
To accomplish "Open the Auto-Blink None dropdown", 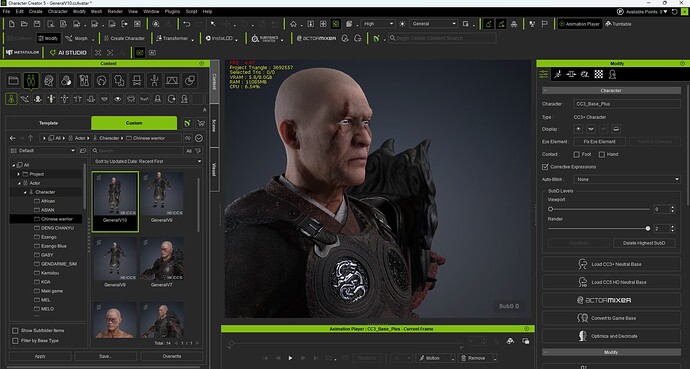I will click(627, 179).
